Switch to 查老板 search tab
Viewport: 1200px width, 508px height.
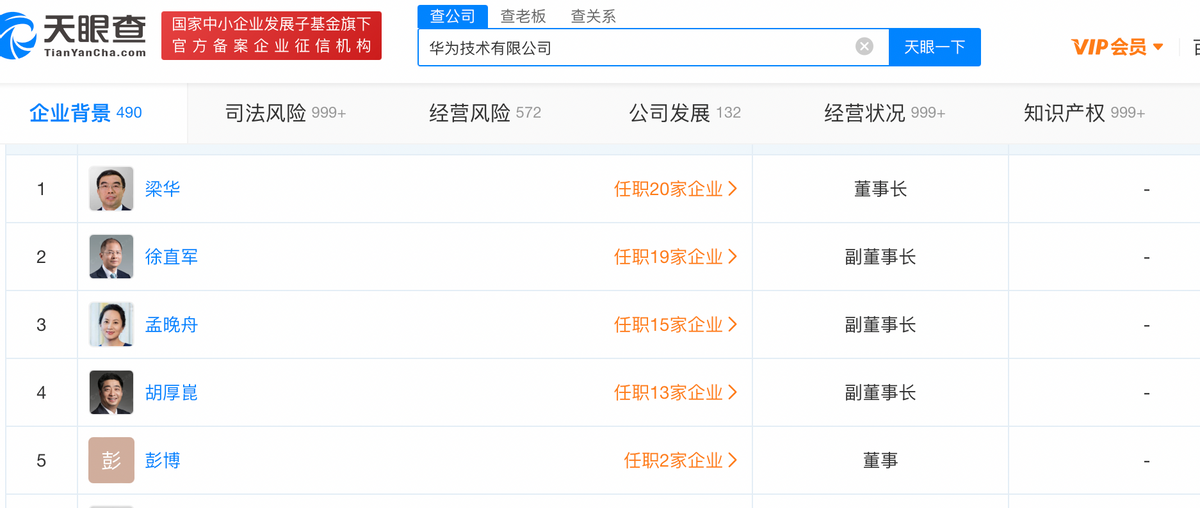tap(523, 16)
